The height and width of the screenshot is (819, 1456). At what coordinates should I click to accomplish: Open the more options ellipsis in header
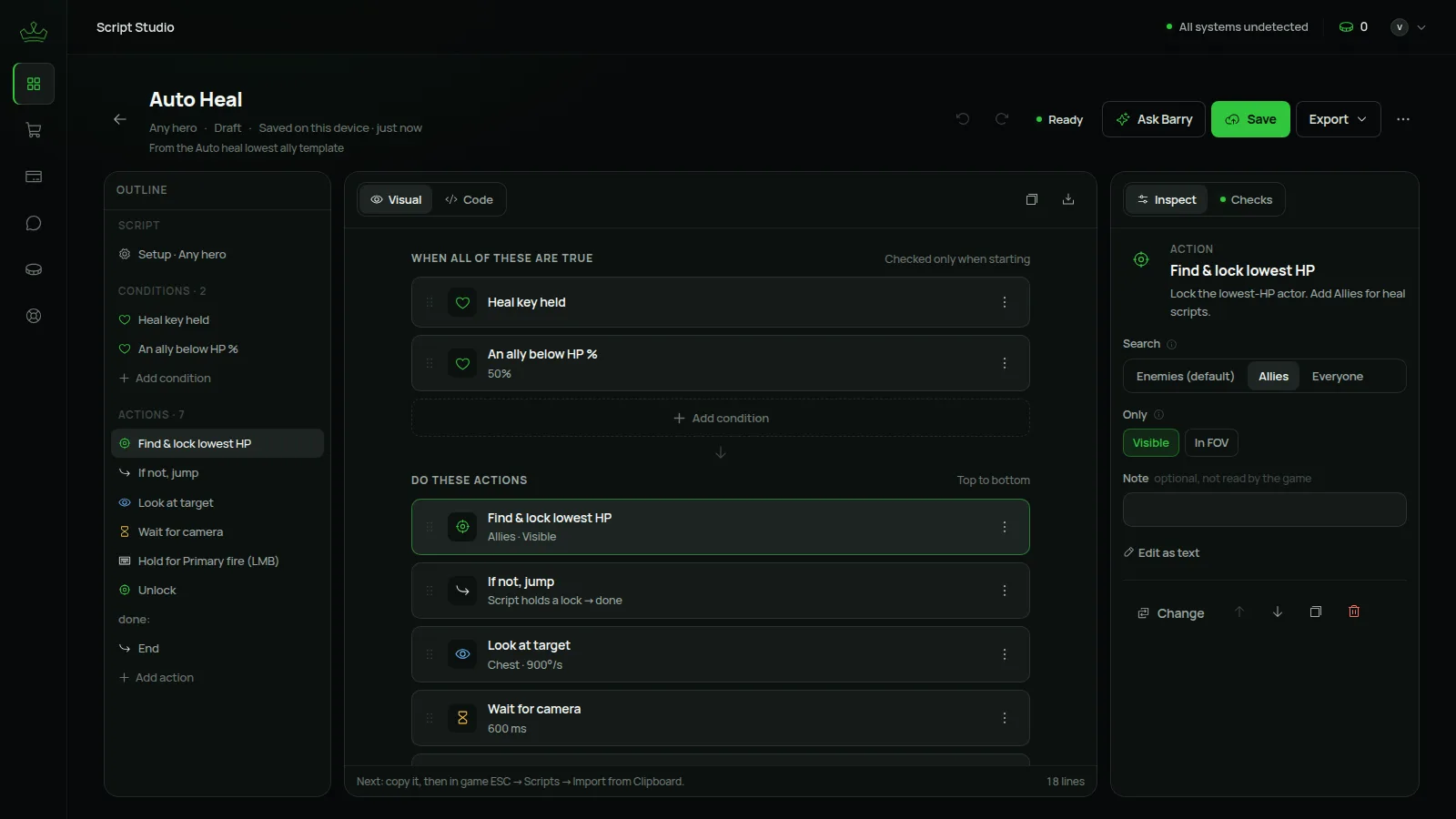[x=1403, y=119]
